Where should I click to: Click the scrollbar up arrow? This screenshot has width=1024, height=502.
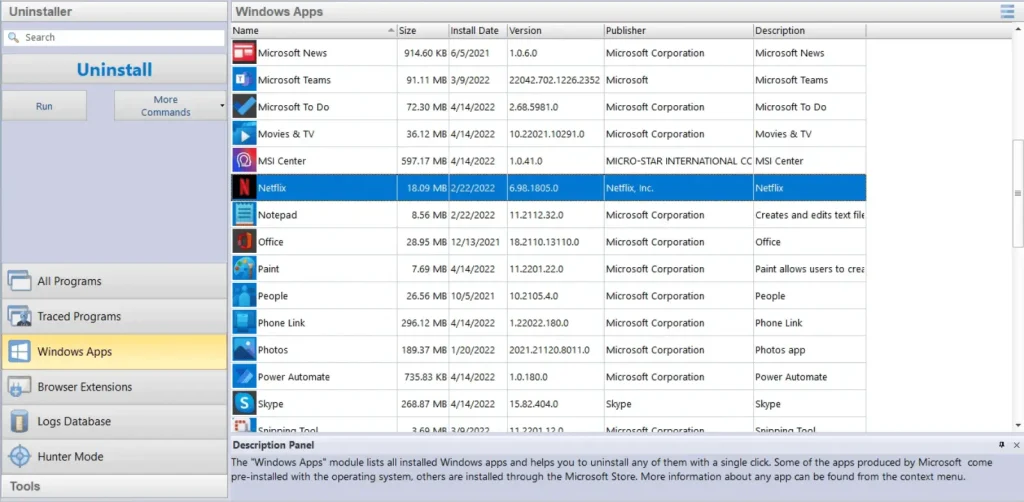(x=1017, y=30)
